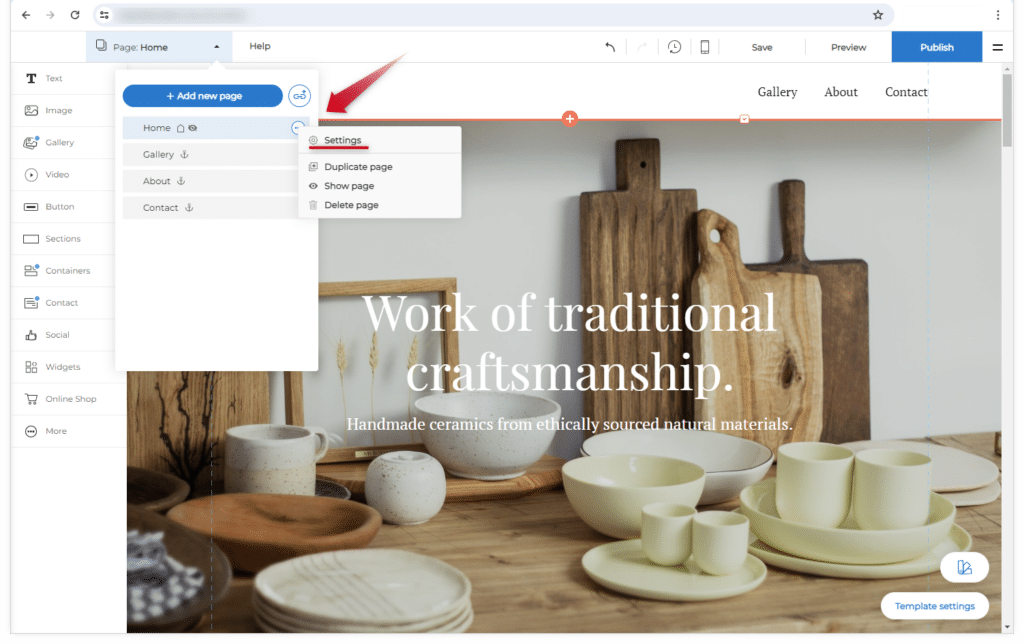Select Settings from the page menu
Screen dimensions: 1024x644
(342, 140)
